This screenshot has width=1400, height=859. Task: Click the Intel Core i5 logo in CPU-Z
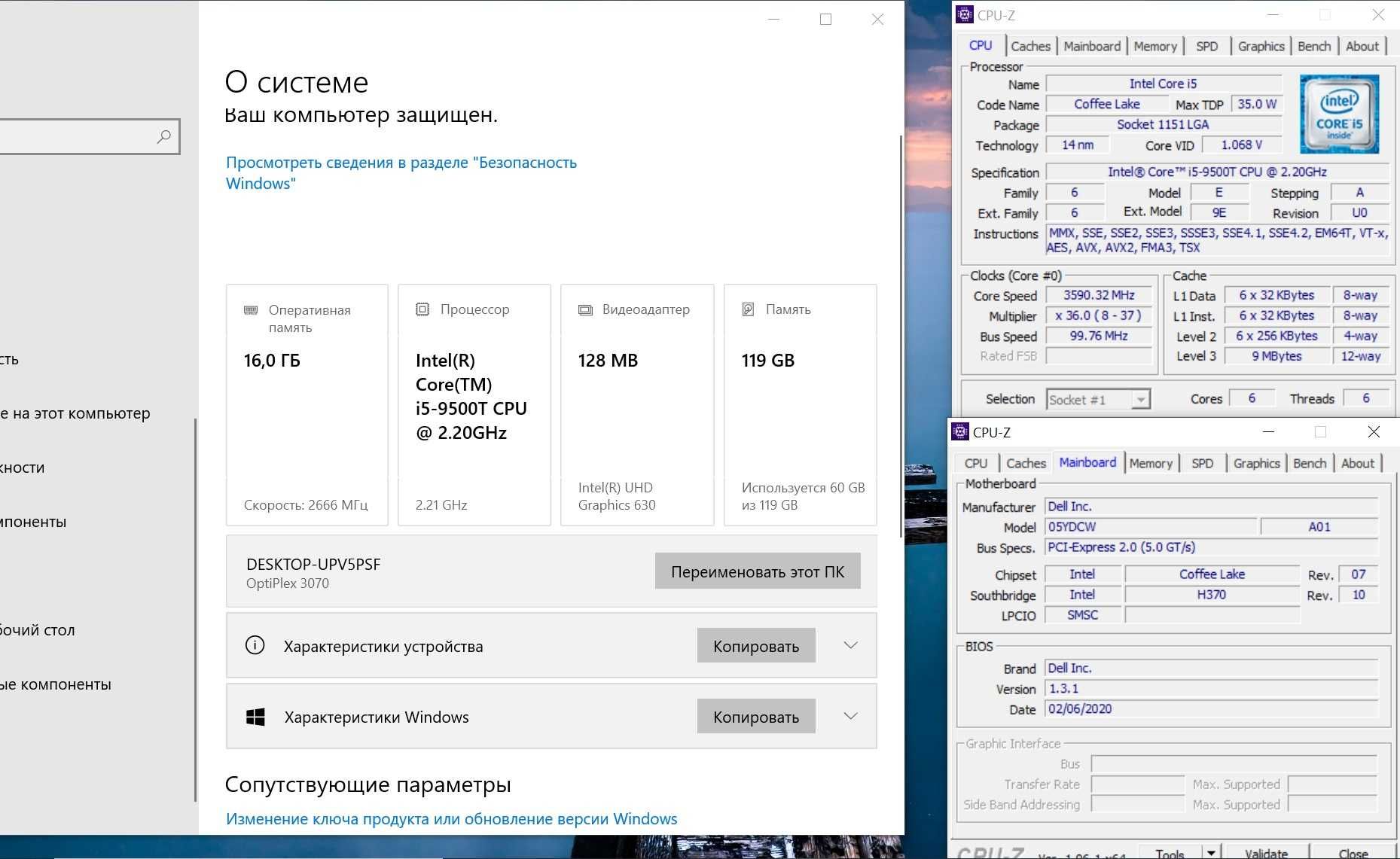(x=1339, y=114)
